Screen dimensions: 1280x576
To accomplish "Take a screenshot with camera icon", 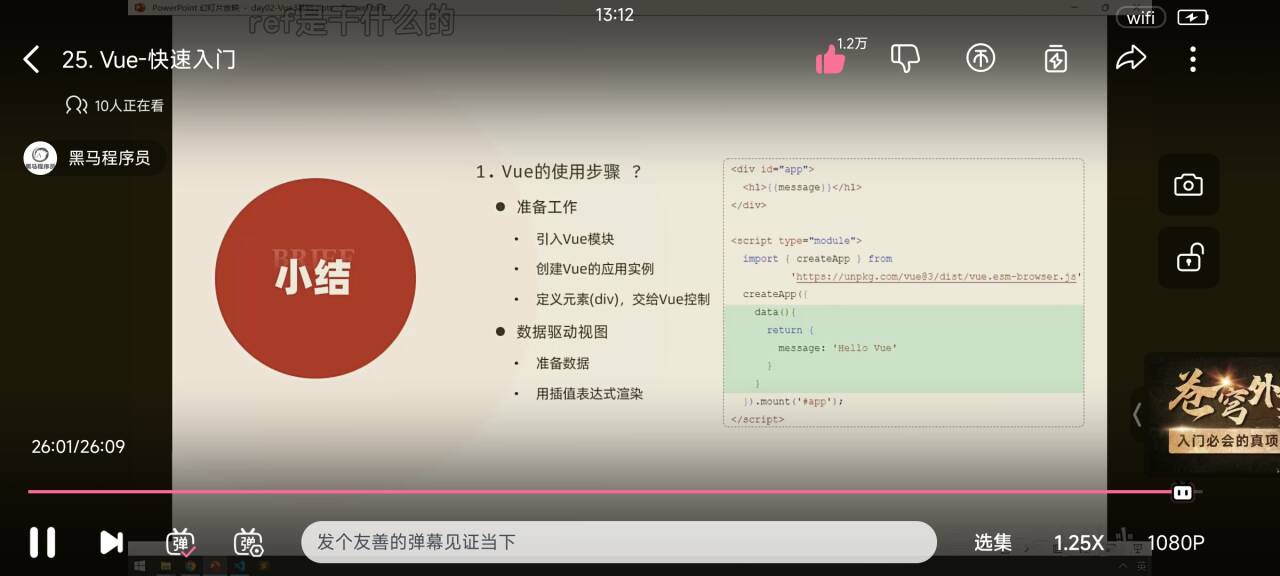I will point(1188,185).
